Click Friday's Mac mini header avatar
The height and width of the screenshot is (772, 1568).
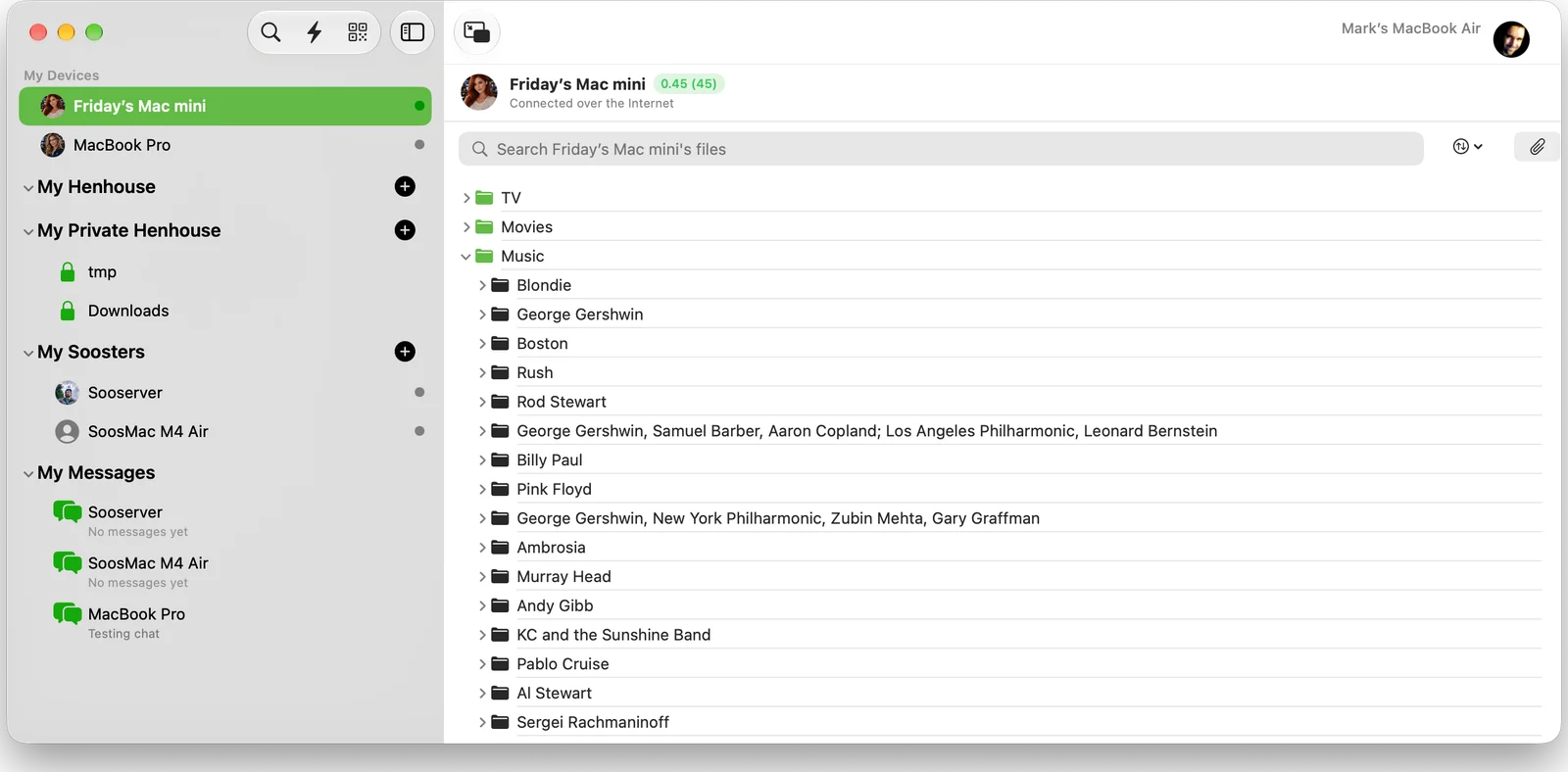click(479, 92)
